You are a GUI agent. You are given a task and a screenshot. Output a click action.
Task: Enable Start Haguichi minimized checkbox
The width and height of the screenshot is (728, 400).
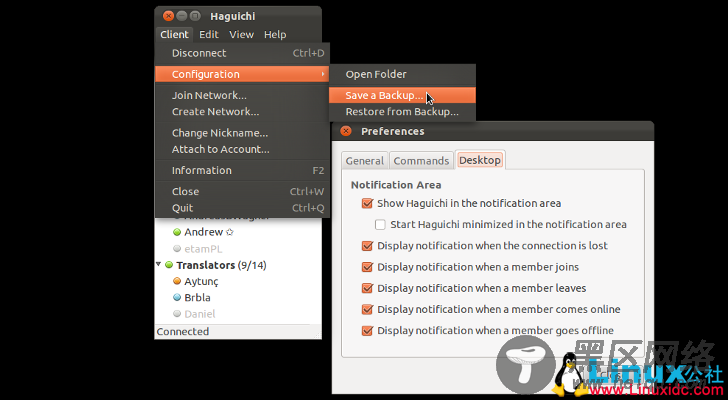(380, 225)
